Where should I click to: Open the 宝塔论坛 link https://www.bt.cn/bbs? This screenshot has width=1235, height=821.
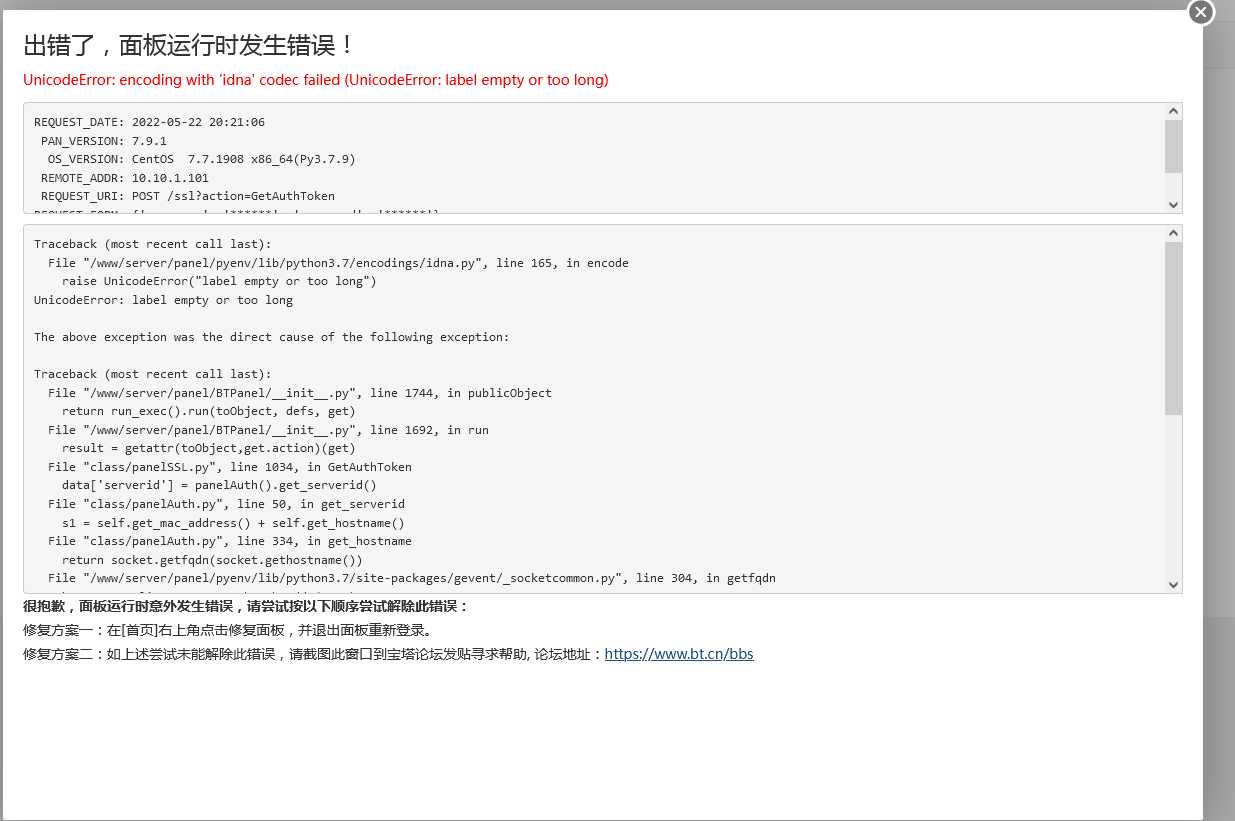tap(679, 653)
